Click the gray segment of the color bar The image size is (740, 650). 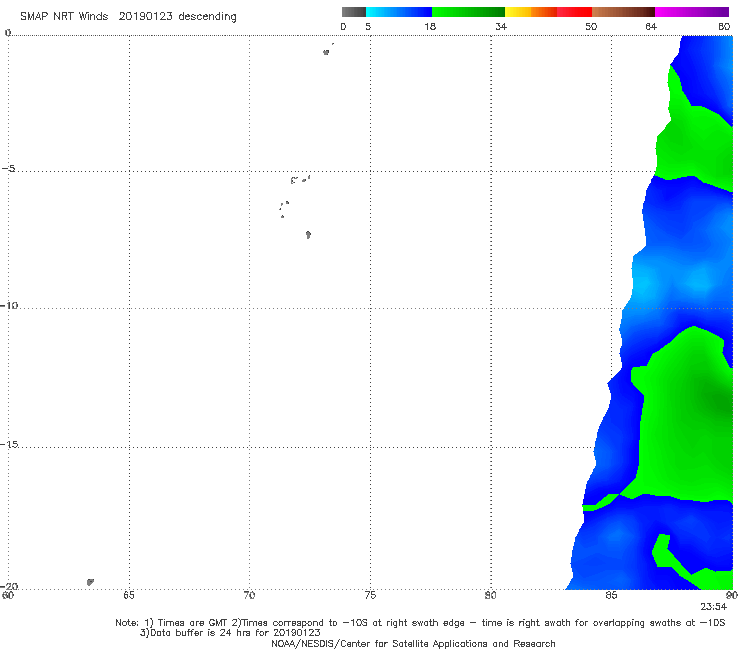(x=354, y=12)
